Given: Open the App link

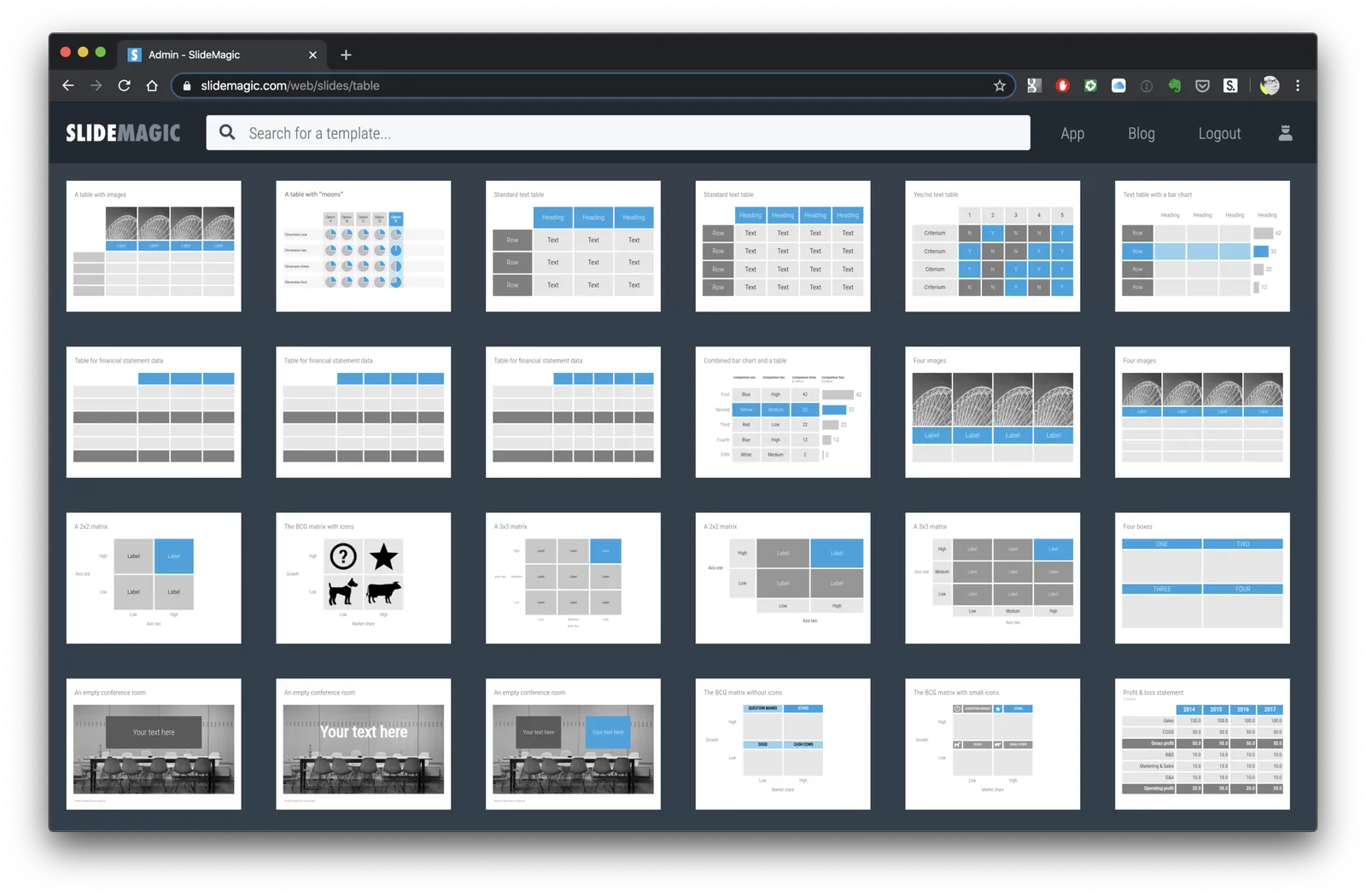Looking at the screenshot, I should (1072, 133).
